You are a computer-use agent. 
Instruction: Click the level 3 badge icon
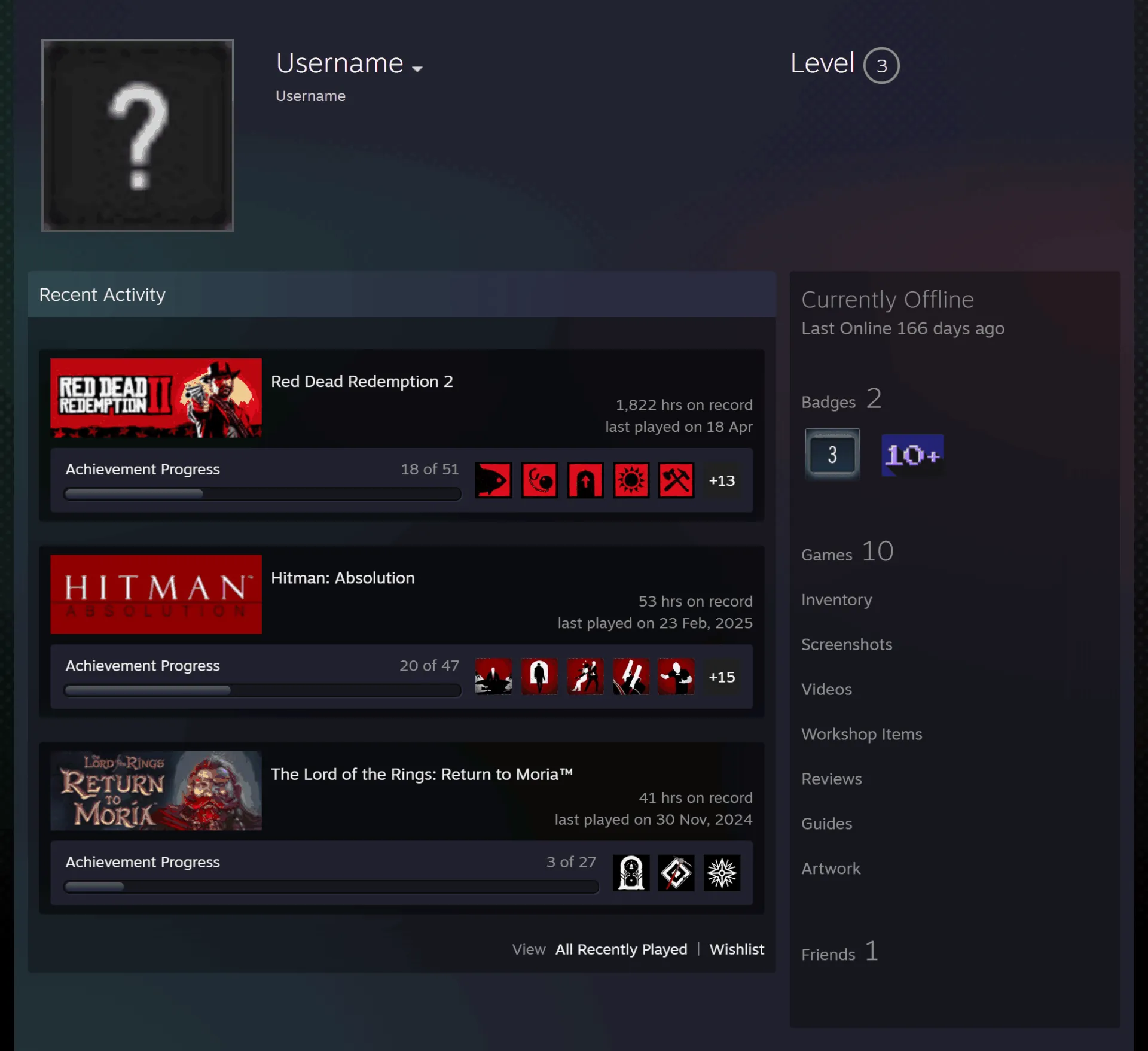(832, 454)
